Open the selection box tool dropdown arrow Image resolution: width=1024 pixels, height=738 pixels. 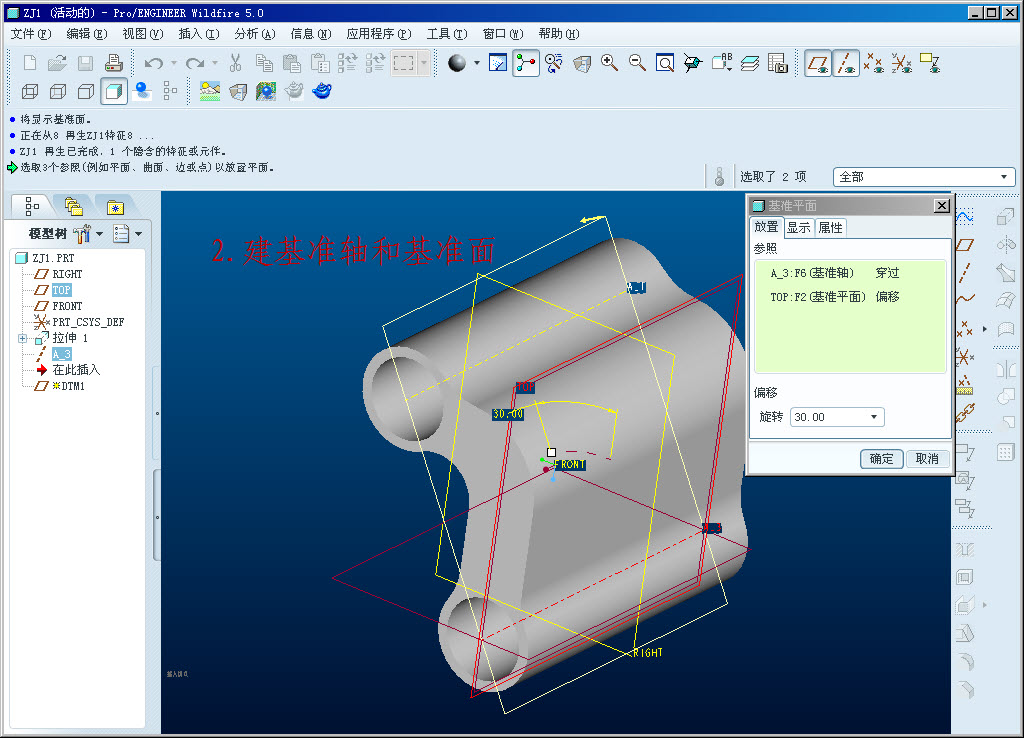pyautogui.click(x=424, y=63)
